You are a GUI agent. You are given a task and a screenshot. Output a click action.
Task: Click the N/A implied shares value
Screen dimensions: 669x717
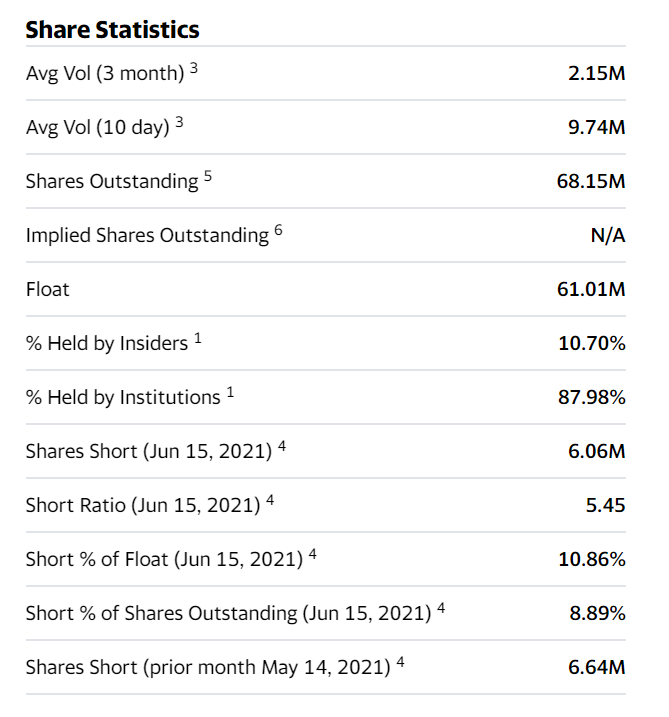point(608,236)
